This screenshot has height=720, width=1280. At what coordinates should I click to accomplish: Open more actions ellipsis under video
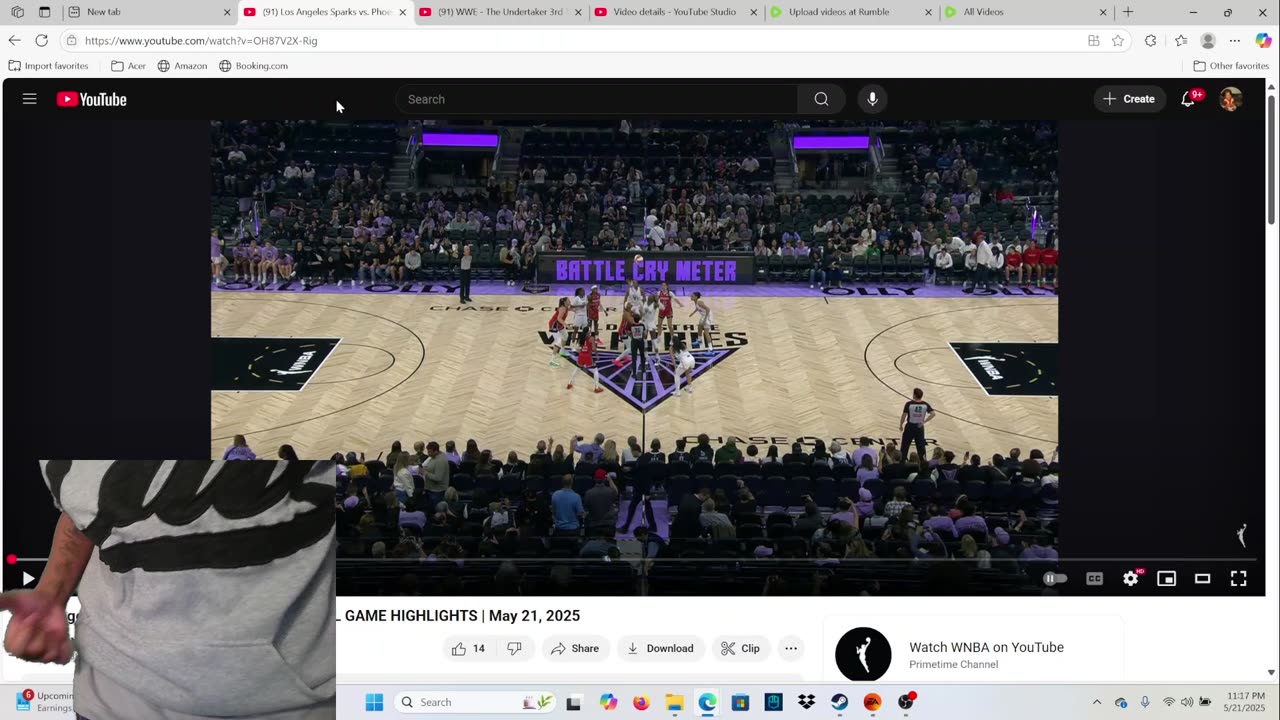pos(791,648)
